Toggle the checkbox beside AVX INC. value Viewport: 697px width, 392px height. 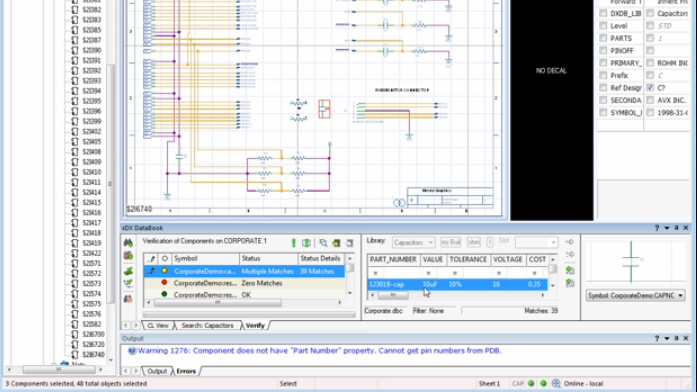pyautogui.click(x=650, y=100)
